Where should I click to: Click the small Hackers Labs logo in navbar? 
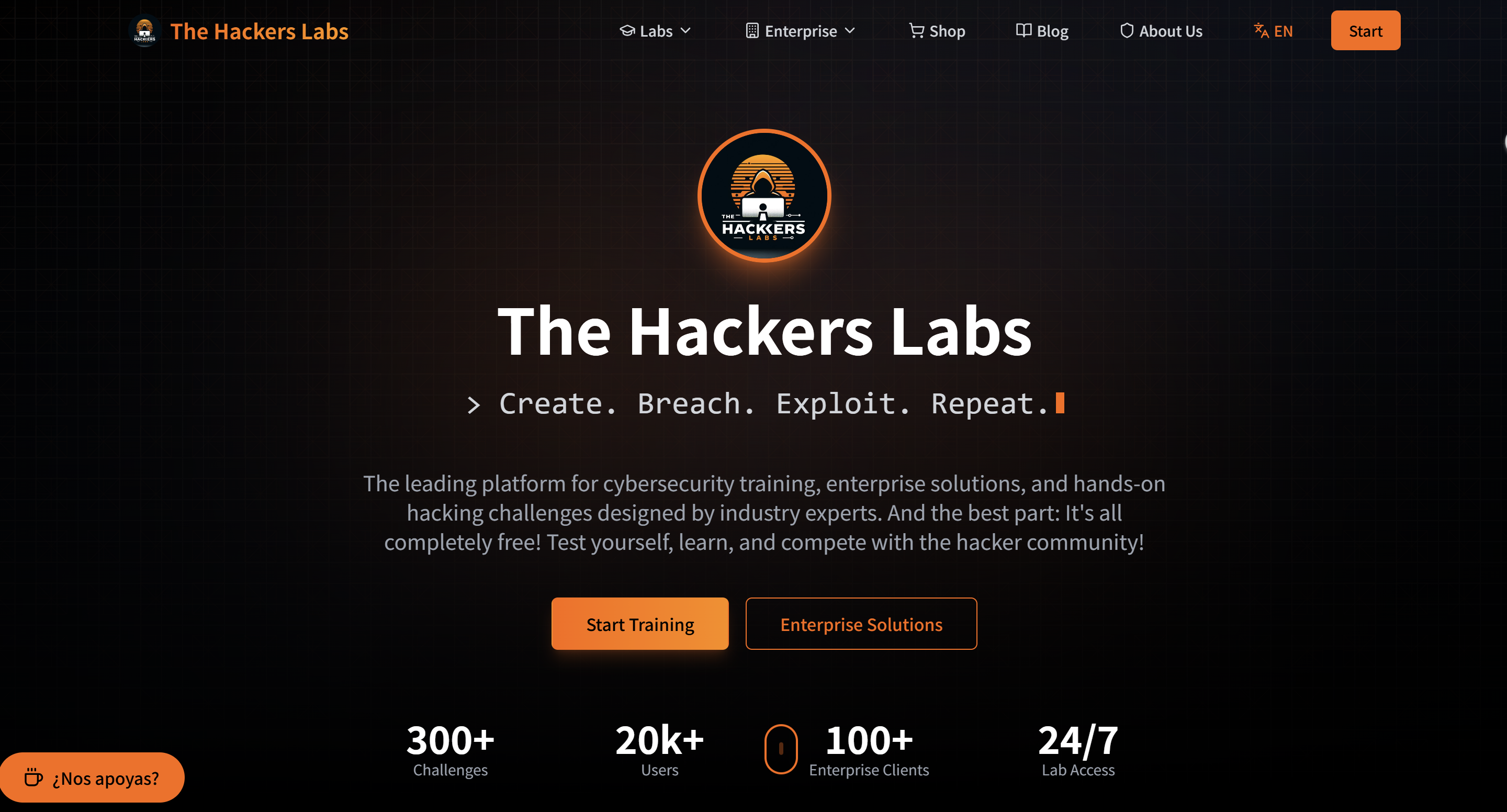click(x=144, y=31)
